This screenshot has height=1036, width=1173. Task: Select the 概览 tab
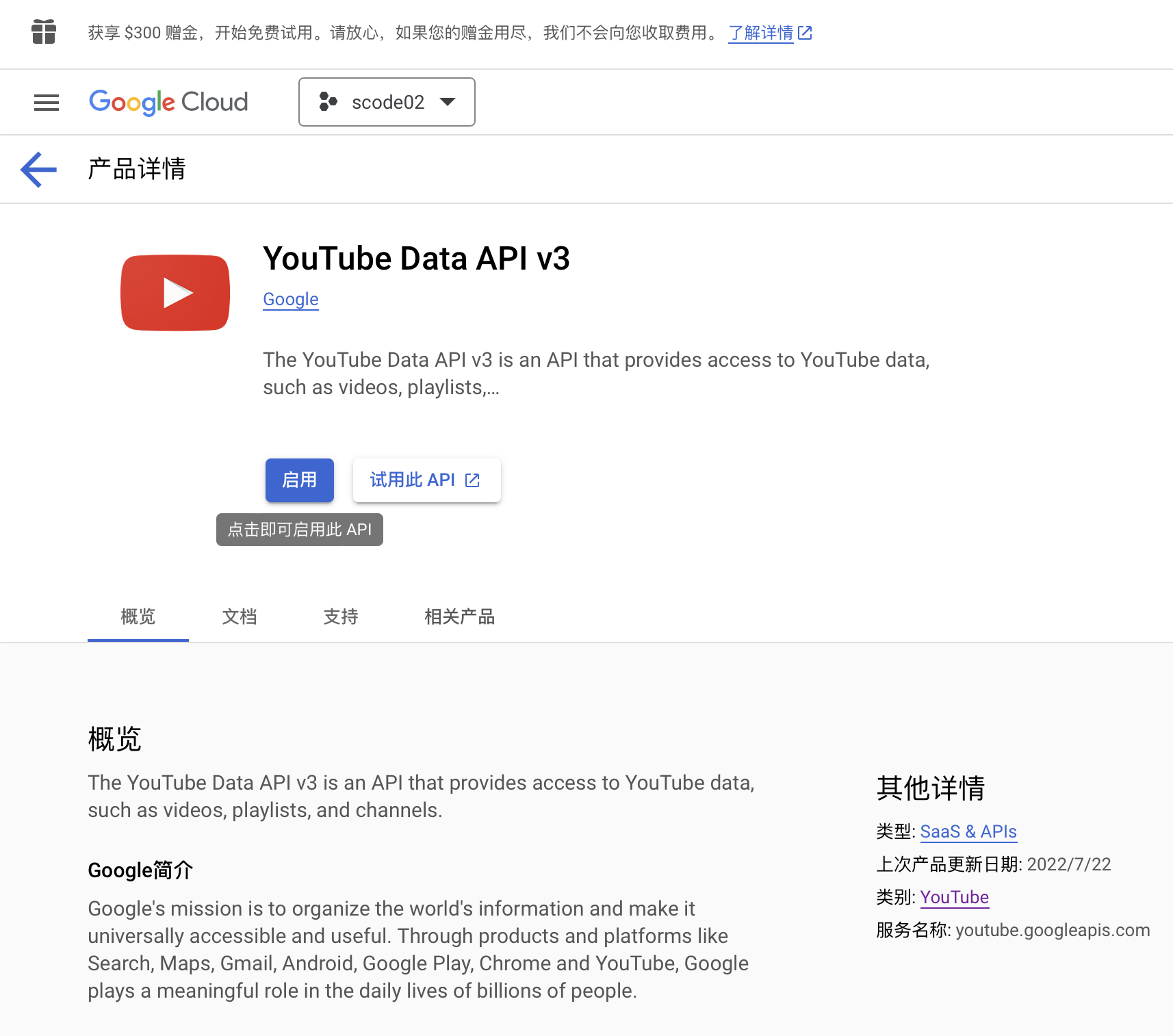click(138, 617)
